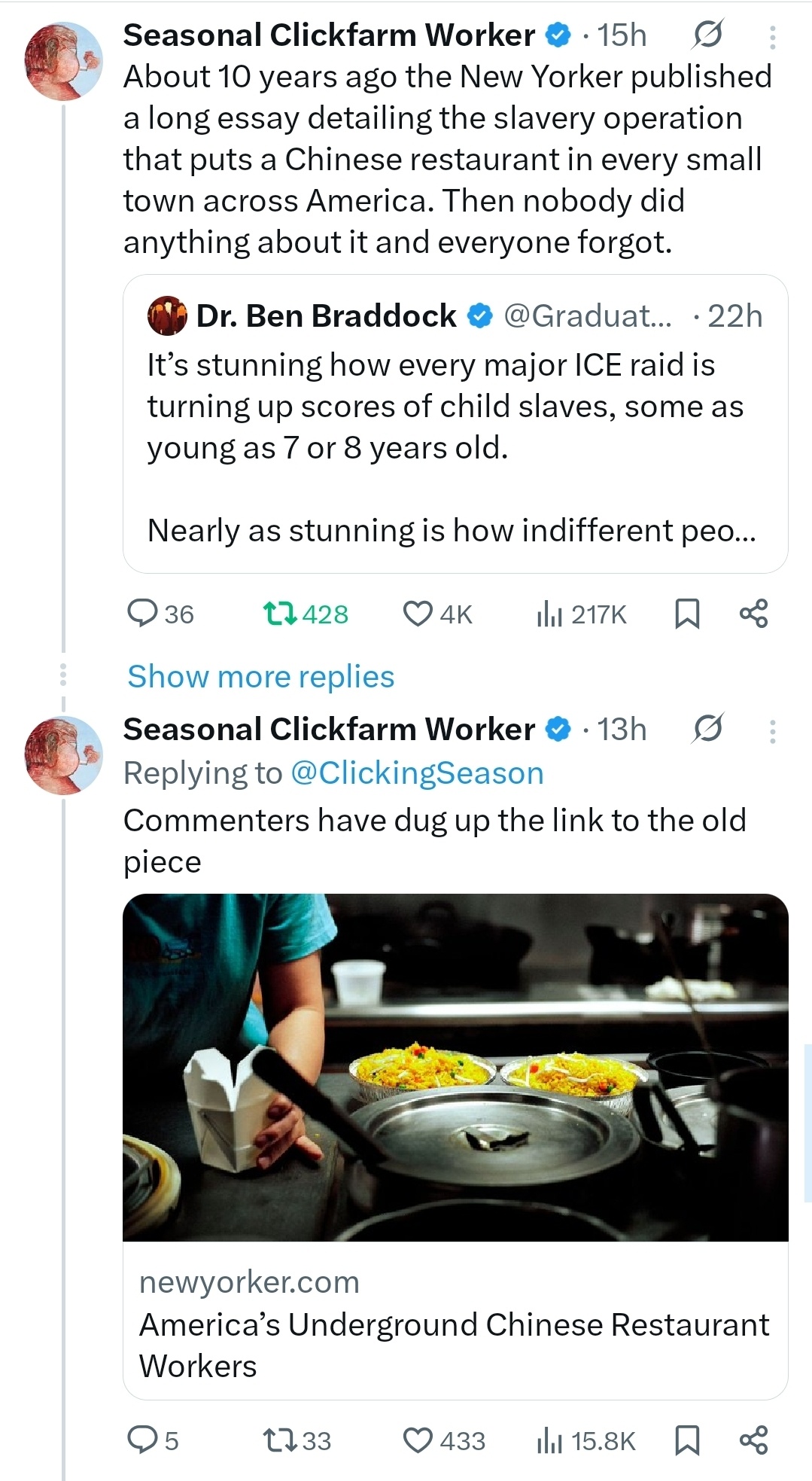Open the newyorker.com article card title
This screenshot has width=812, height=1481.
[x=454, y=1345]
